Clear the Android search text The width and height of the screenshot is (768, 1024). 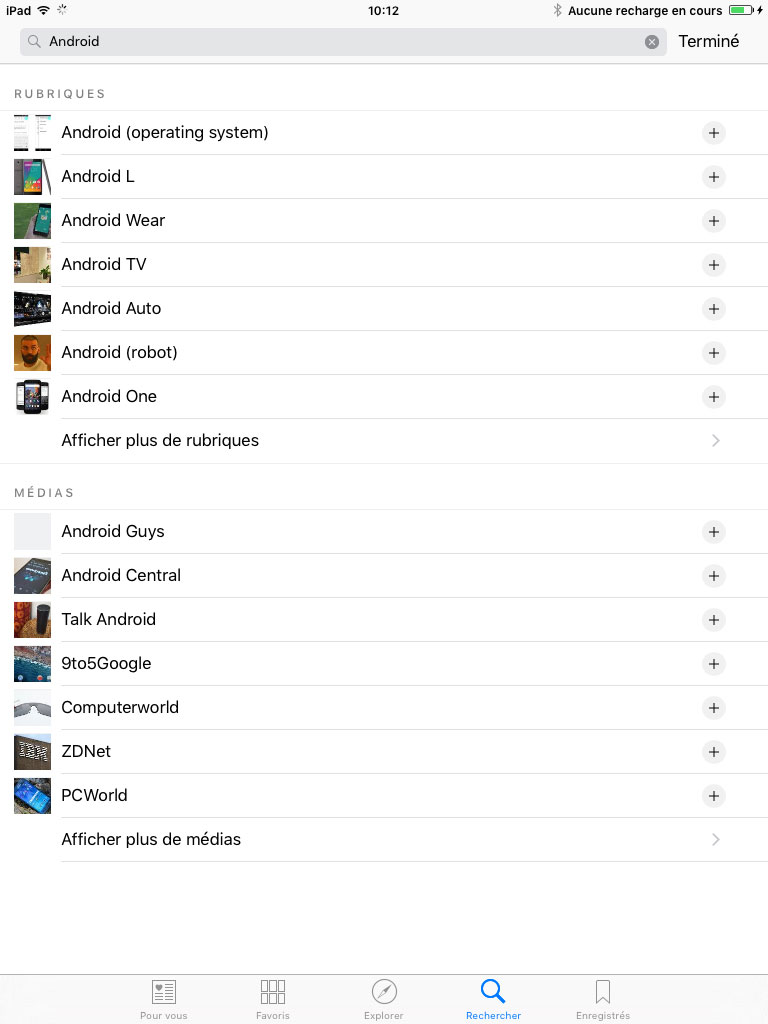click(652, 42)
